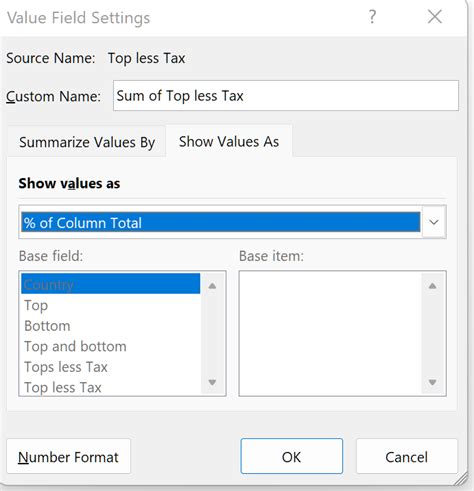
Task: Choose Top and bottom base field
Action: [111, 346]
